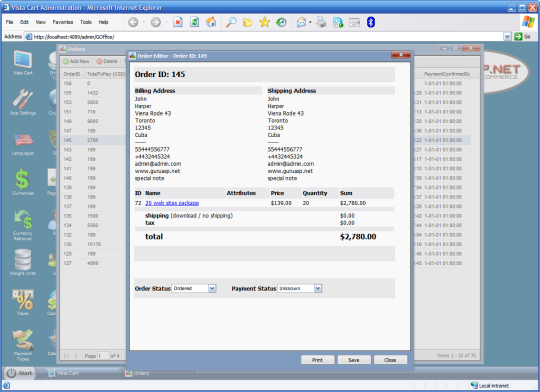Click the browser Forward arrow
Screen dimensions: 540x392
tap(156, 22)
